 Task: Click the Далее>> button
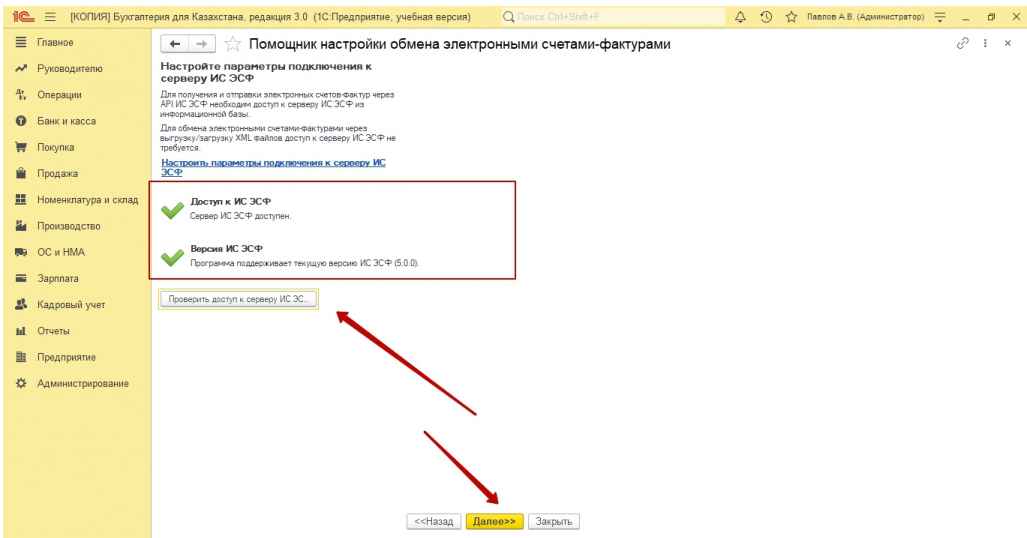pyautogui.click(x=495, y=522)
